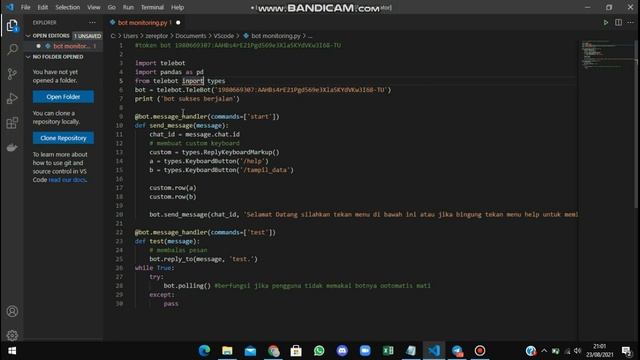
Task: Open Discord from taskbar
Action: pos(342,351)
